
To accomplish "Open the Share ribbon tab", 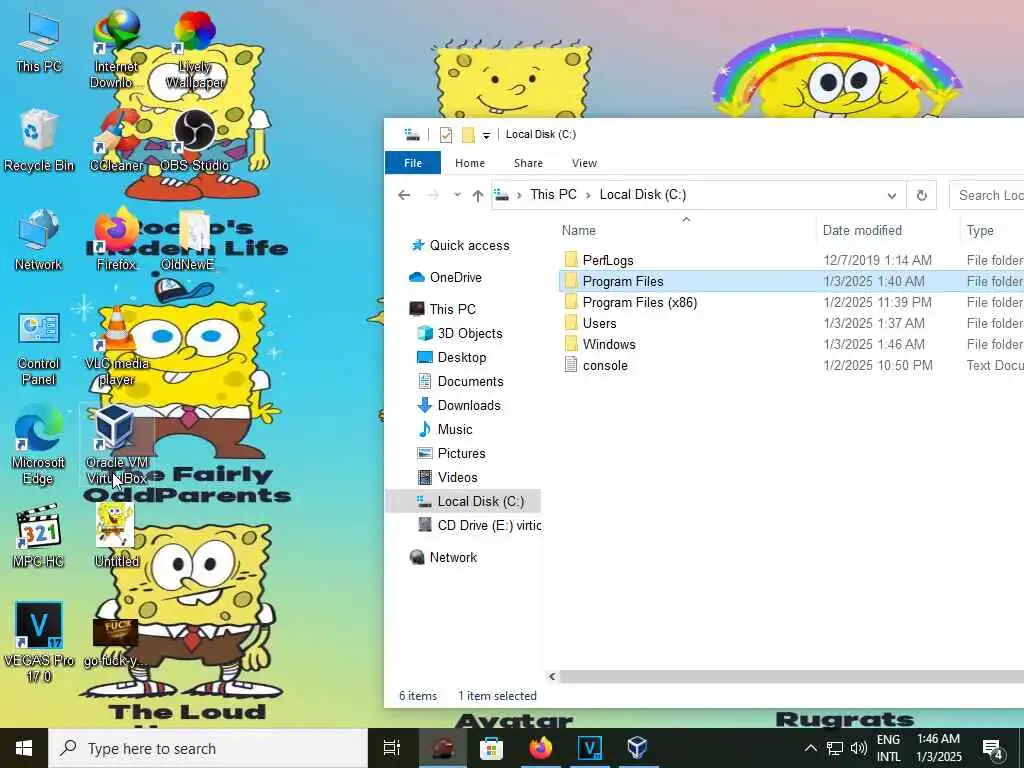I will point(528,163).
